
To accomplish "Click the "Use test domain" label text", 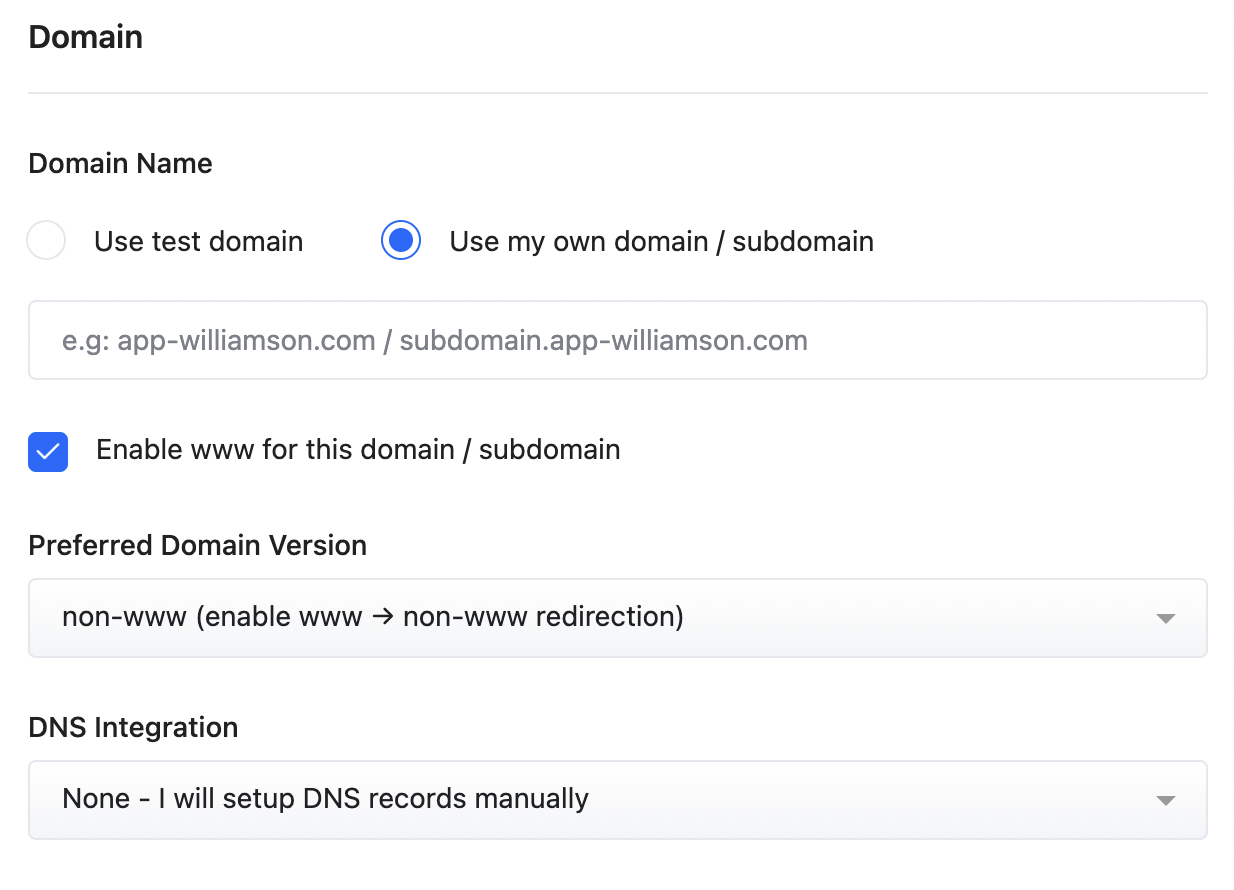I will click(198, 242).
